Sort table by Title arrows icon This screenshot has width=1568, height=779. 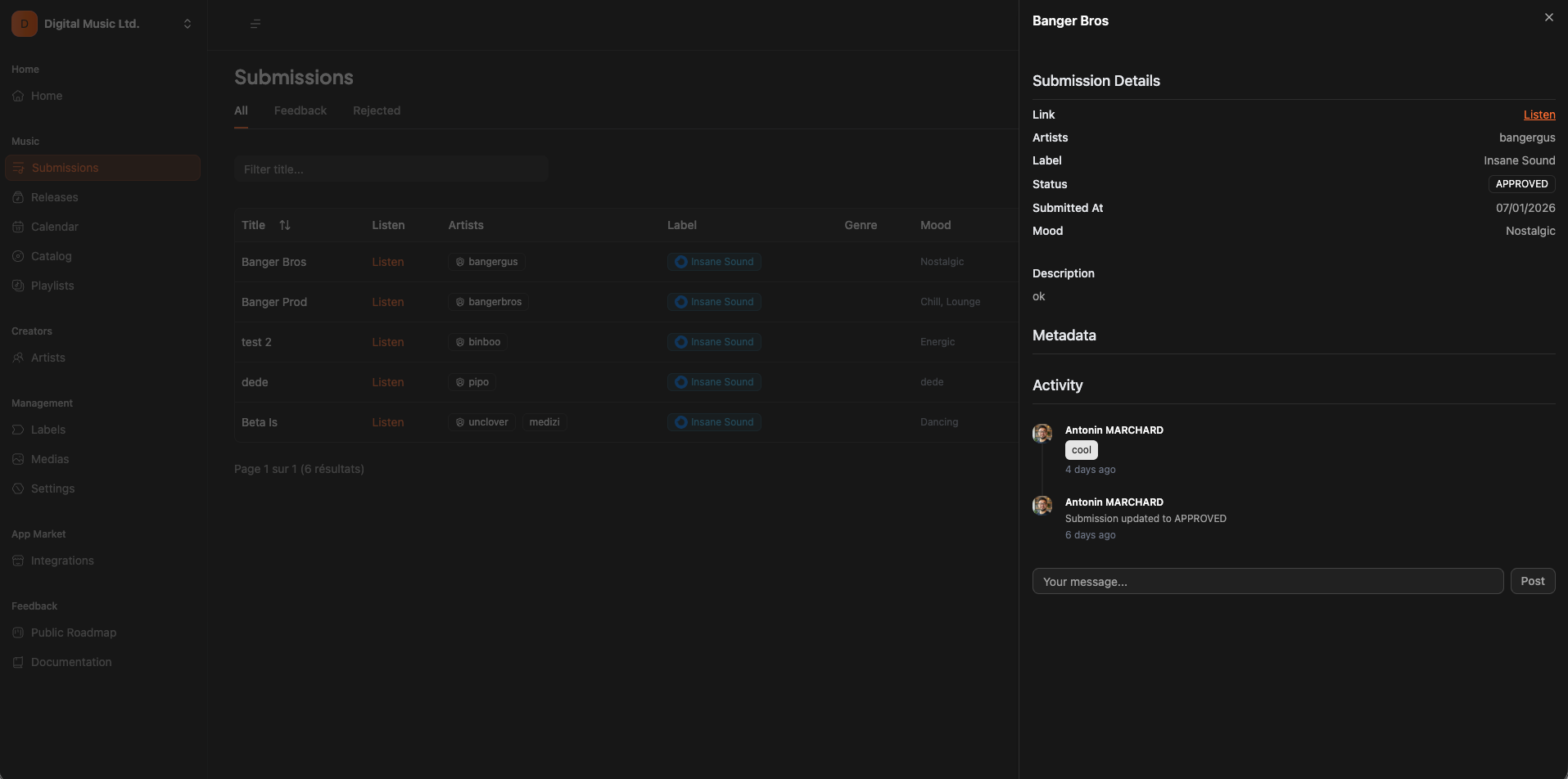pyautogui.click(x=285, y=225)
